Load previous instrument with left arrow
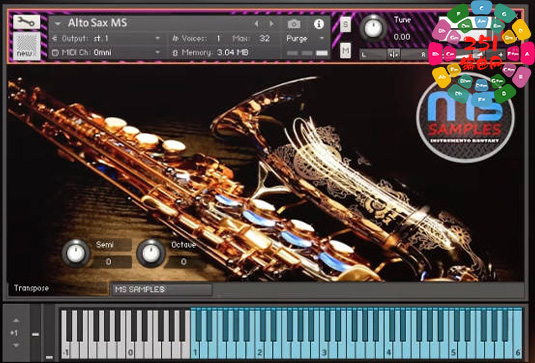Screen dimensions: 535x363 pyautogui.click(x=257, y=24)
